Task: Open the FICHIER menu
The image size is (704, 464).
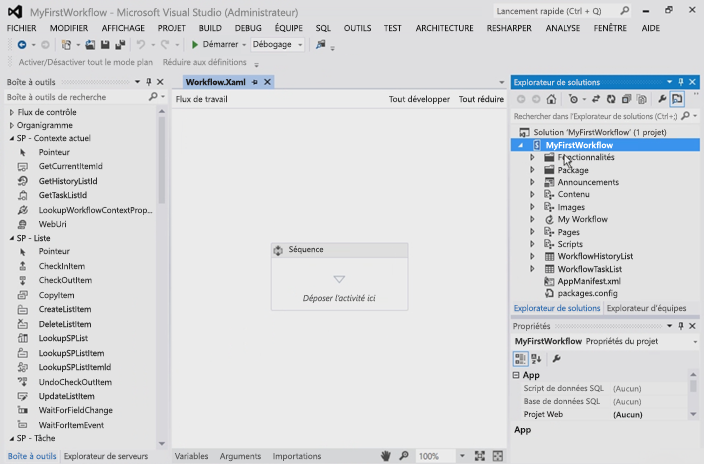Action: click(x=22, y=28)
